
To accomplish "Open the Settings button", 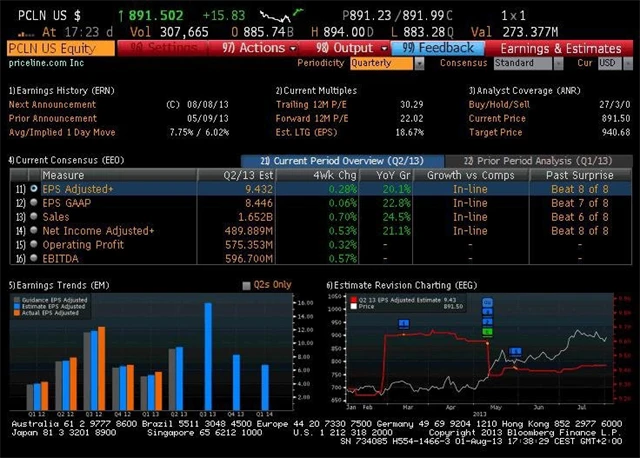I will [165, 48].
